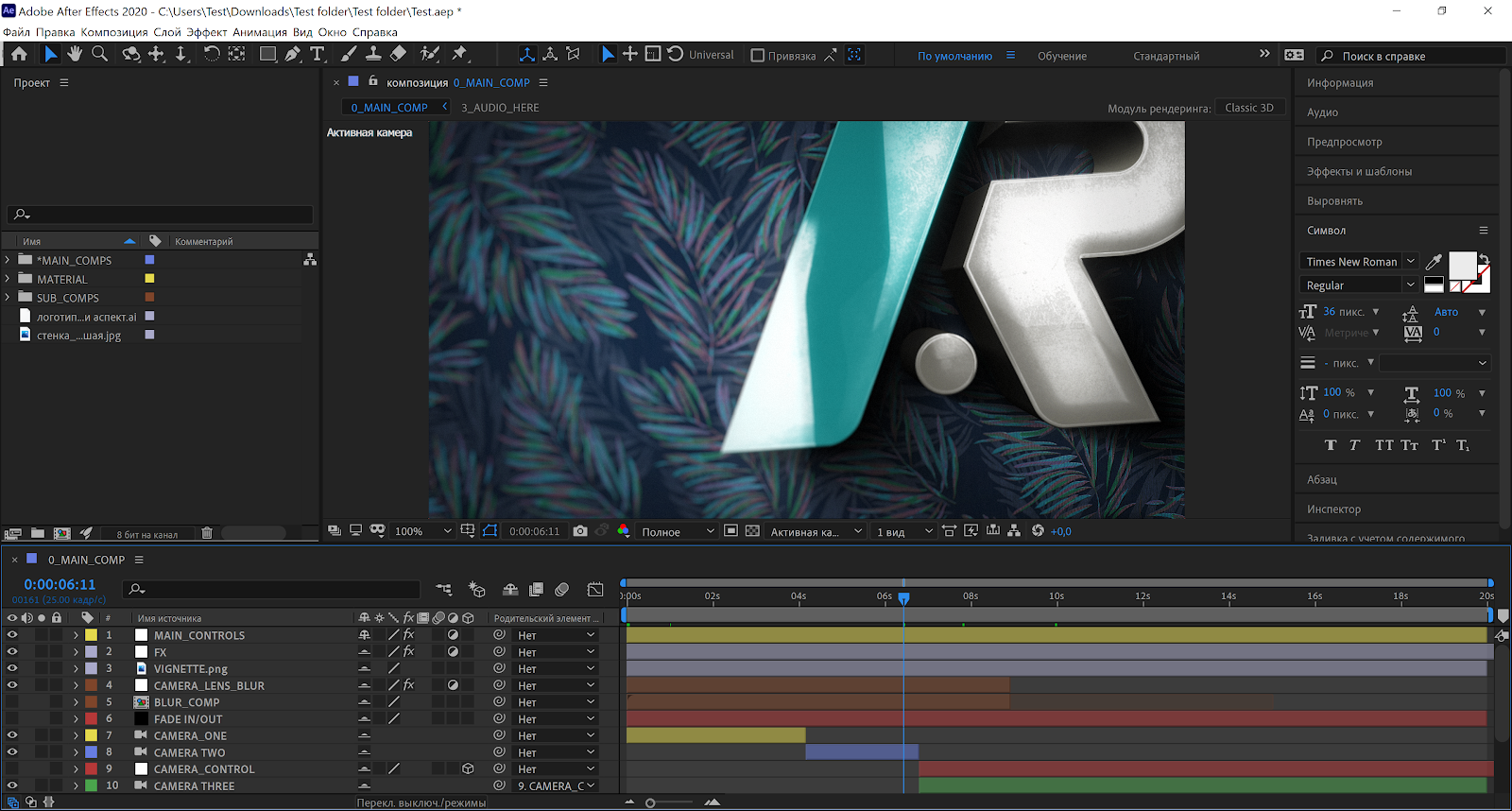Open the Эффект menu

[x=206, y=32]
